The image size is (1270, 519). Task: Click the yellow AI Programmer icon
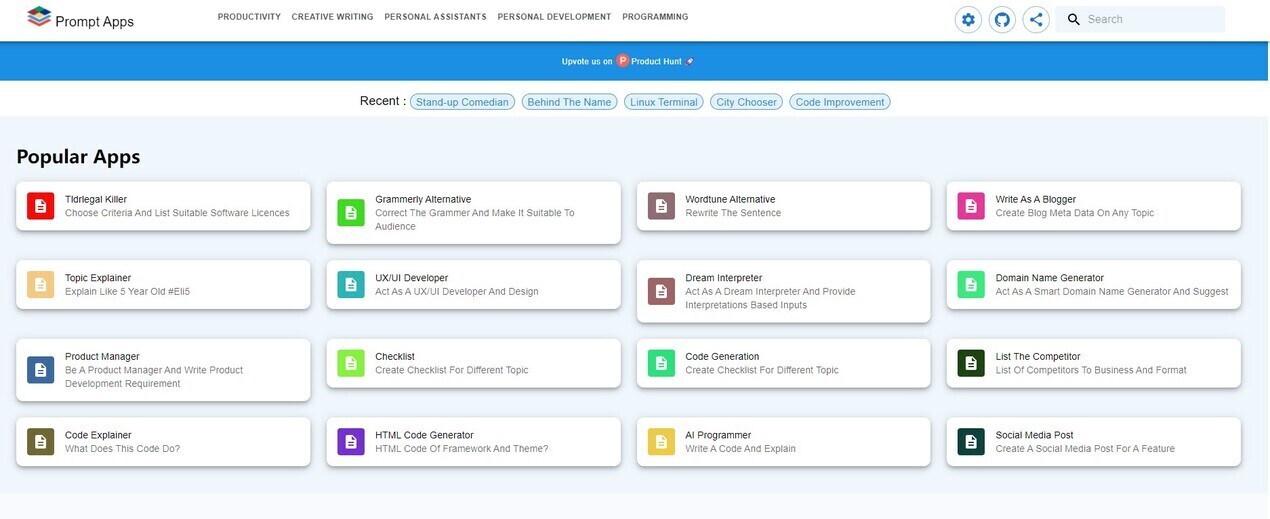[661, 442]
